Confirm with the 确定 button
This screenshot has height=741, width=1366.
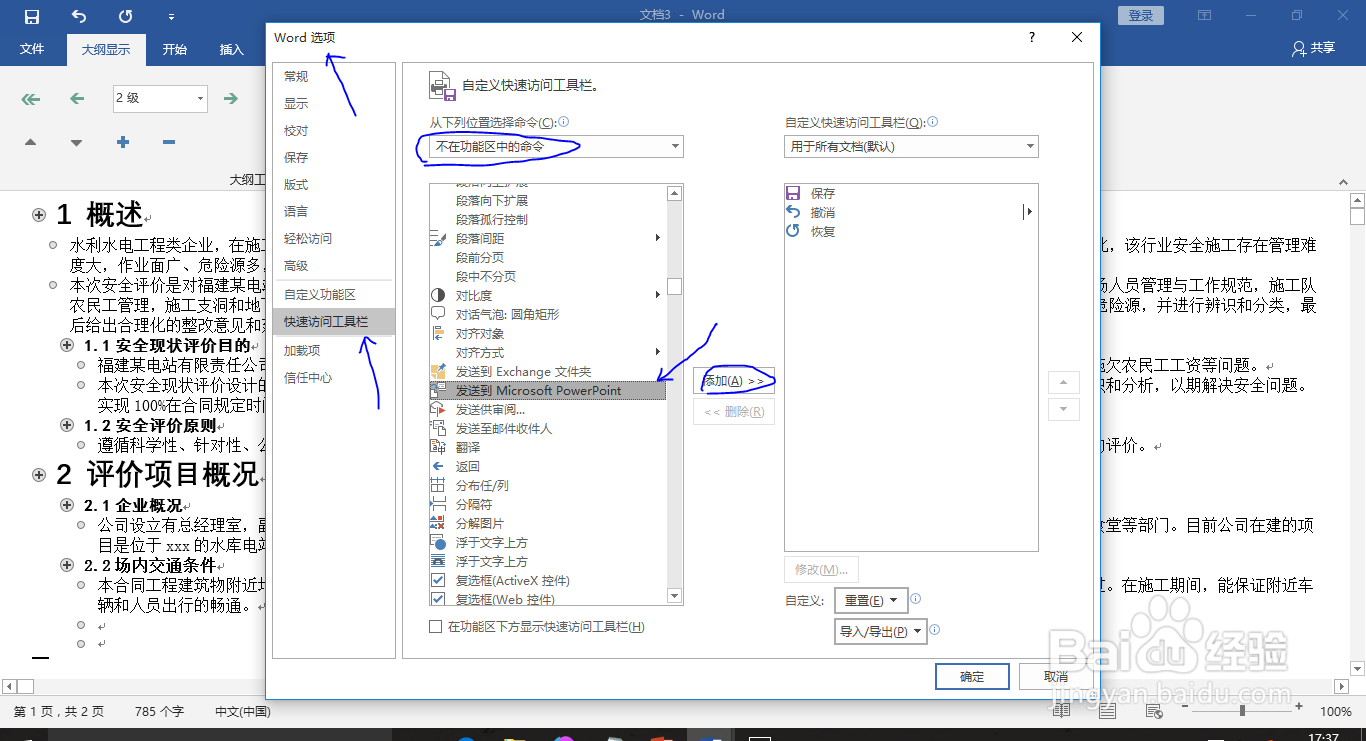pyautogui.click(x=972, y=677)
